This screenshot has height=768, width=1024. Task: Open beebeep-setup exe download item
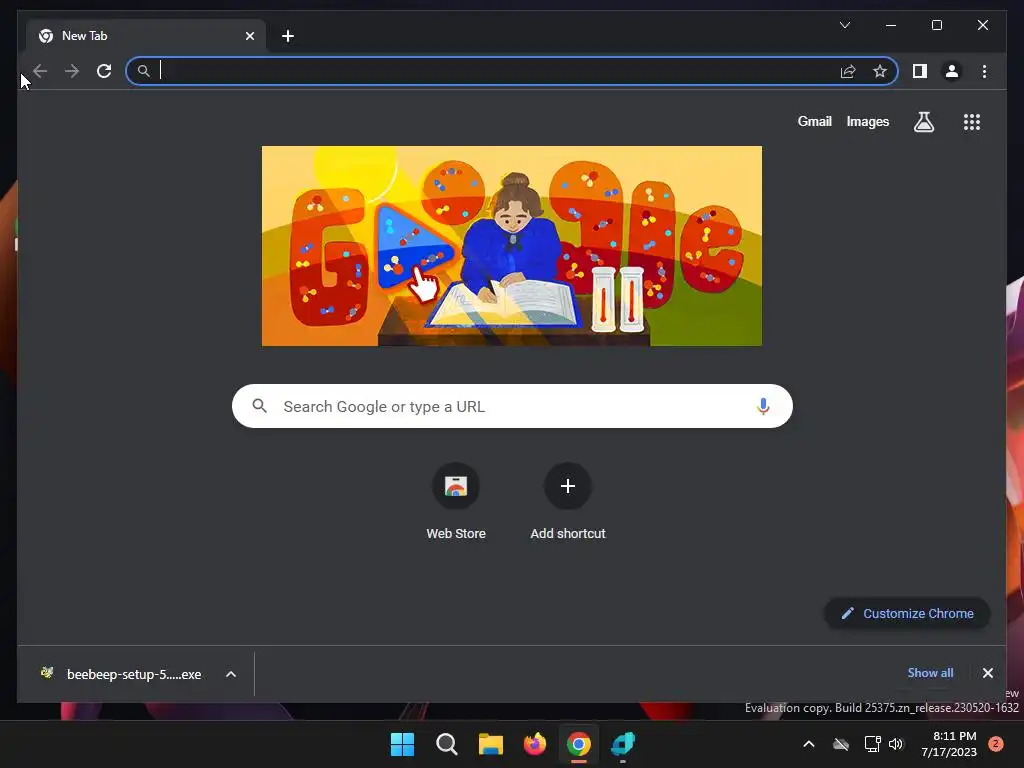[121, 674]
